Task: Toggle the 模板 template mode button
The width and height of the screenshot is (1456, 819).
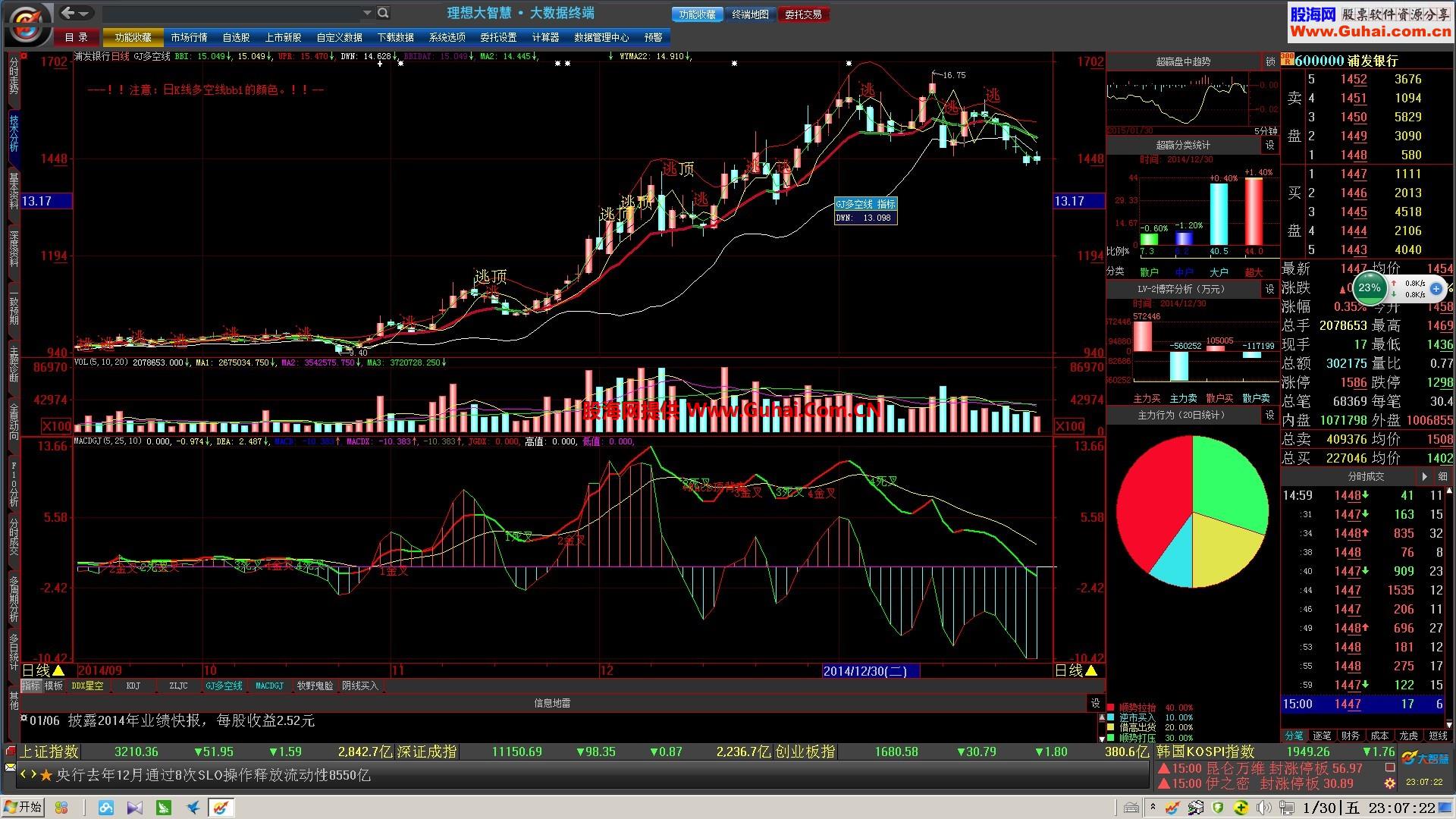Action: (54, 686)
